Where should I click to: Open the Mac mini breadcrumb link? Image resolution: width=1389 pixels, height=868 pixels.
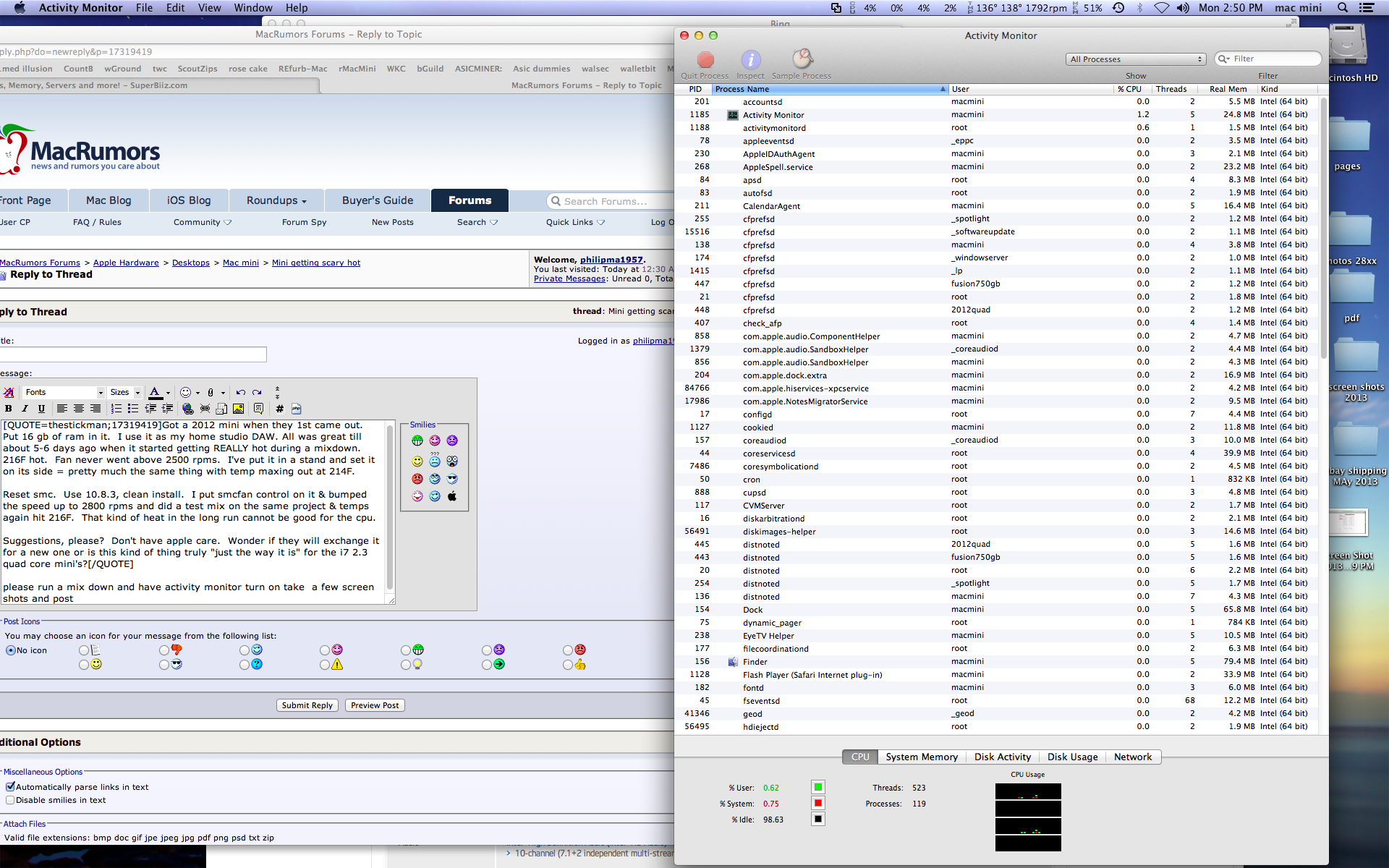pyautogui.click(x=240, y=263)
